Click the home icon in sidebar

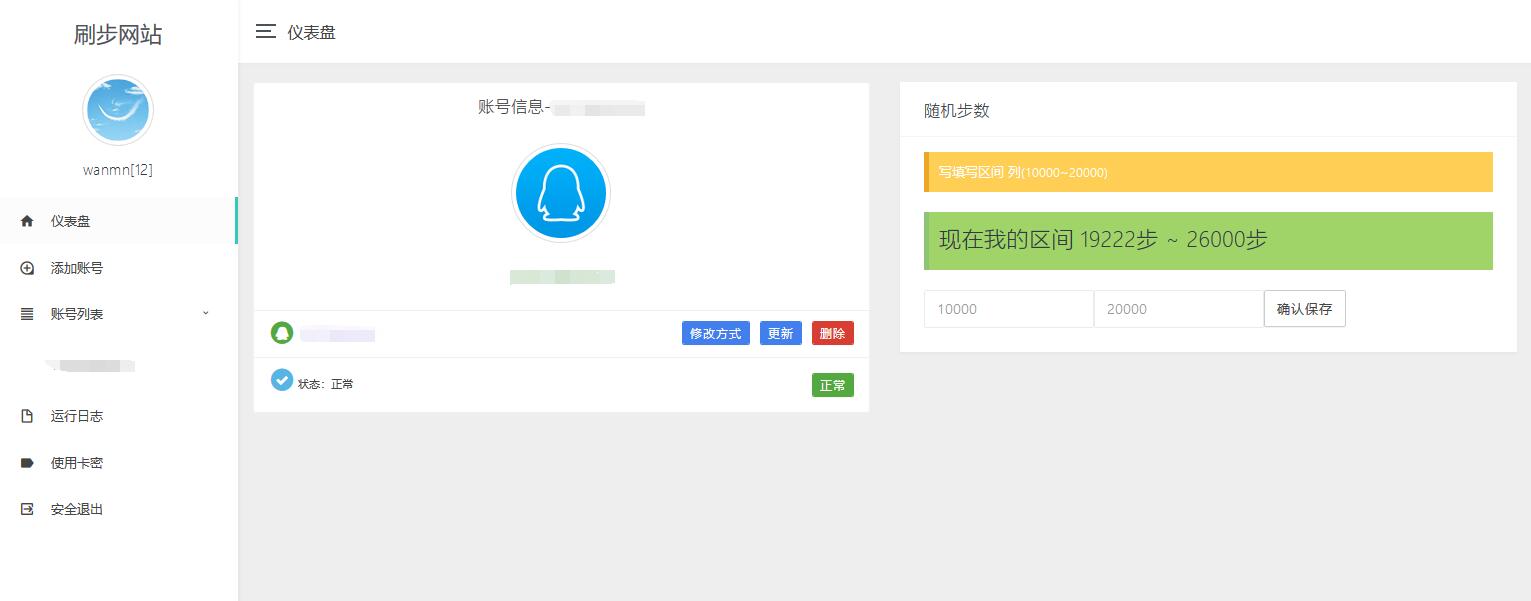[27, 221]
